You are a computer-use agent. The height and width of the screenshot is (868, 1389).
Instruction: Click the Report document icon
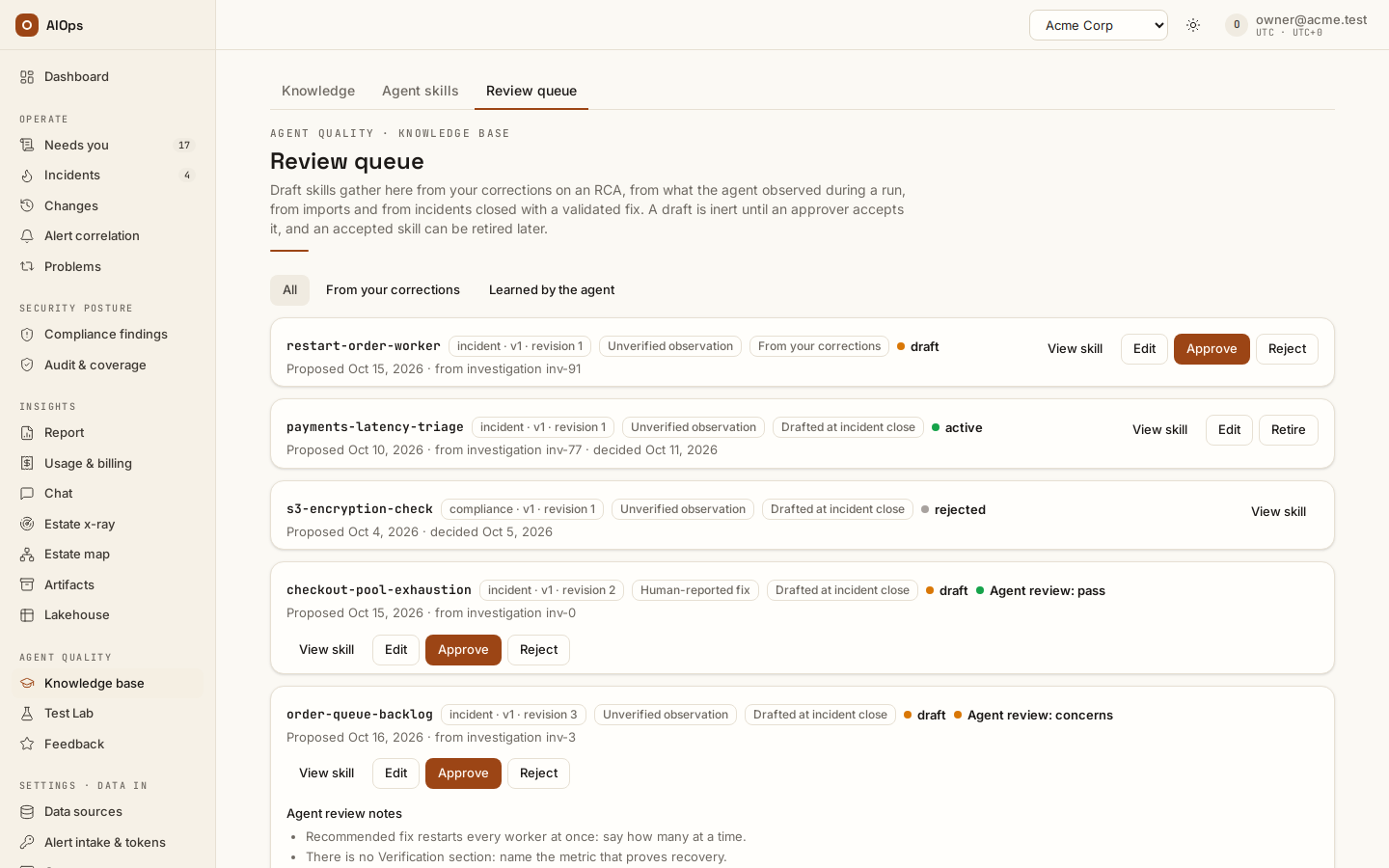pyautogui.click(x=27, y=433)
